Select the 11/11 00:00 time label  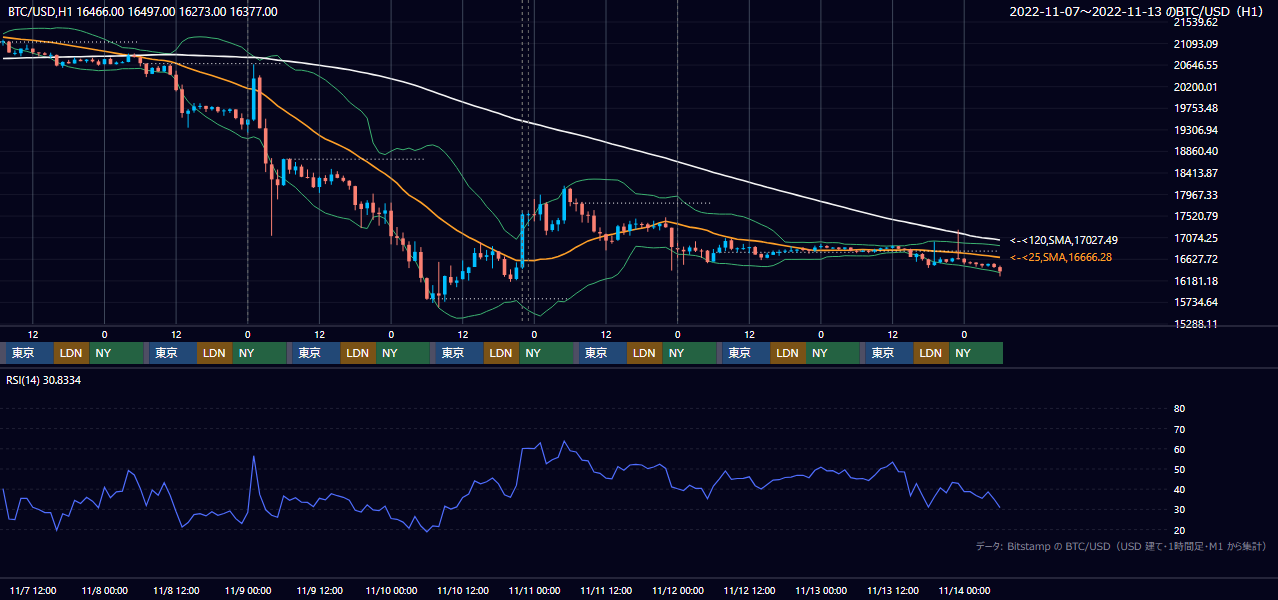pyautogui.click(x=533, y=590)
